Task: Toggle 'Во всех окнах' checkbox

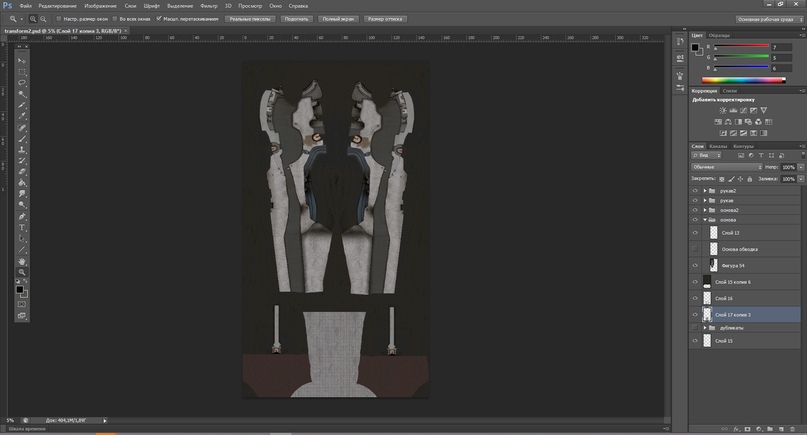Action: click(x=116, y=18)
